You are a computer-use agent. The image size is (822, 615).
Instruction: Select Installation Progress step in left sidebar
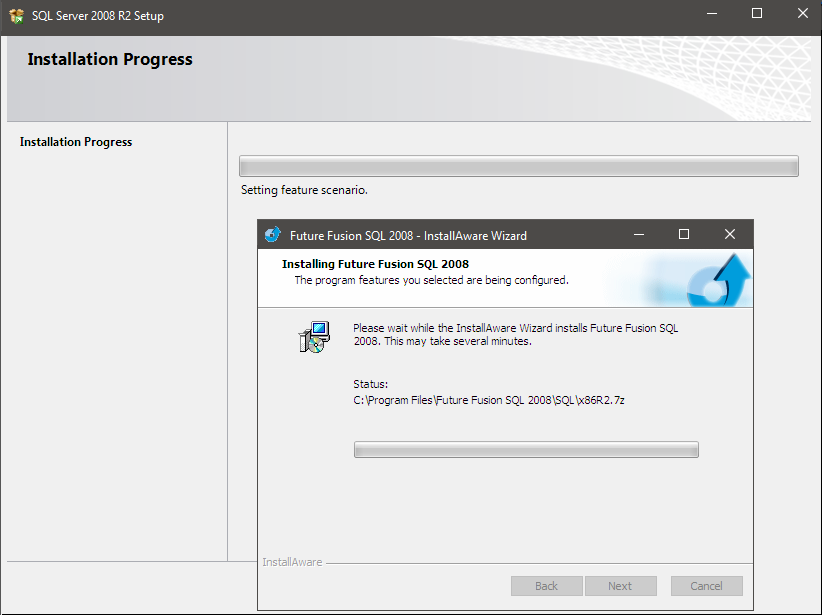coord(76,142)
